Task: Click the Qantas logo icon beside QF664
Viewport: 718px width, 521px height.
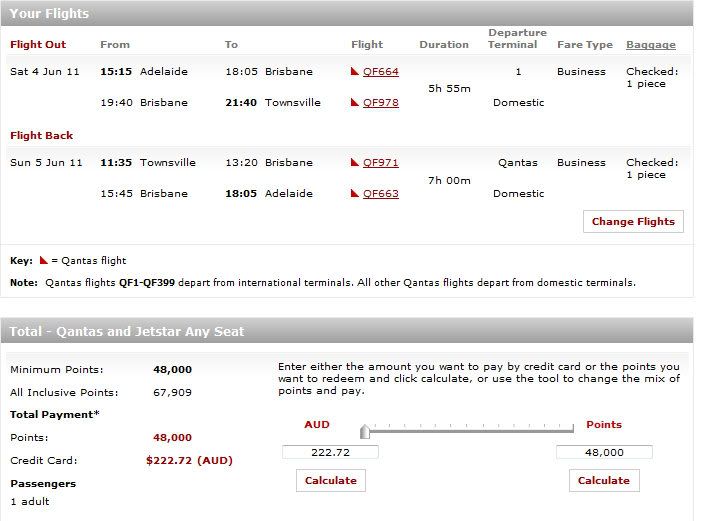Action: click(x=354, y=71)
